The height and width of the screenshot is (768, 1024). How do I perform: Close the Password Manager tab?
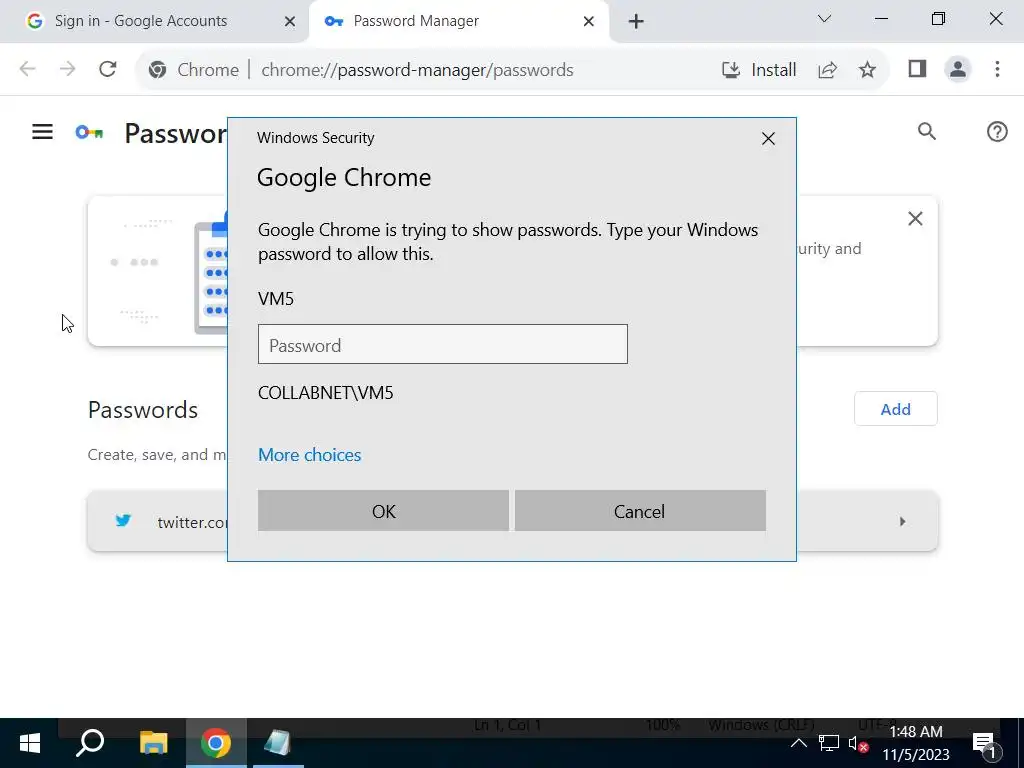(x=588, y=22)
